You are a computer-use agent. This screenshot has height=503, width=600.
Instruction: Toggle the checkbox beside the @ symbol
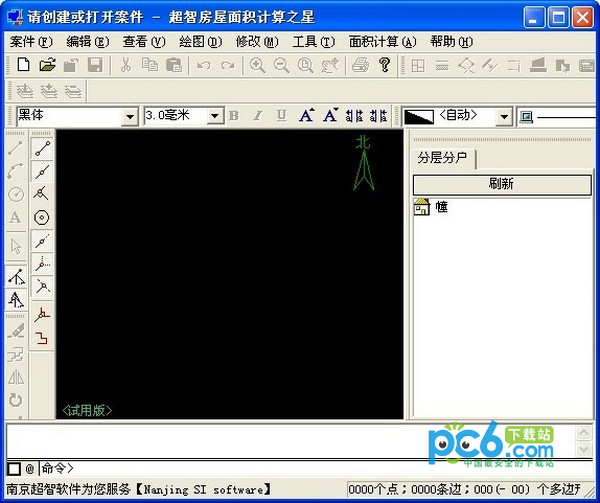click(14, 469)
